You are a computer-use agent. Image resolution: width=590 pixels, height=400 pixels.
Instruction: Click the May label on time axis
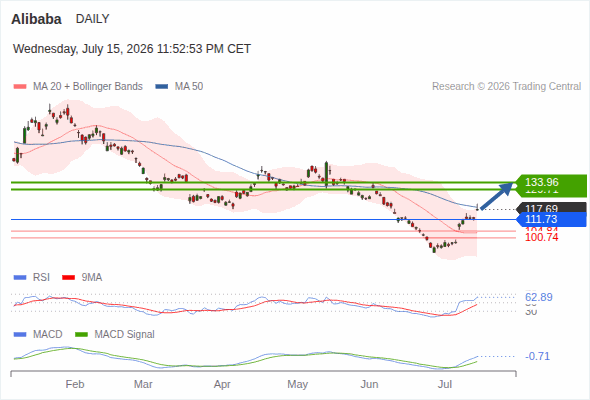tap(298, 384)
